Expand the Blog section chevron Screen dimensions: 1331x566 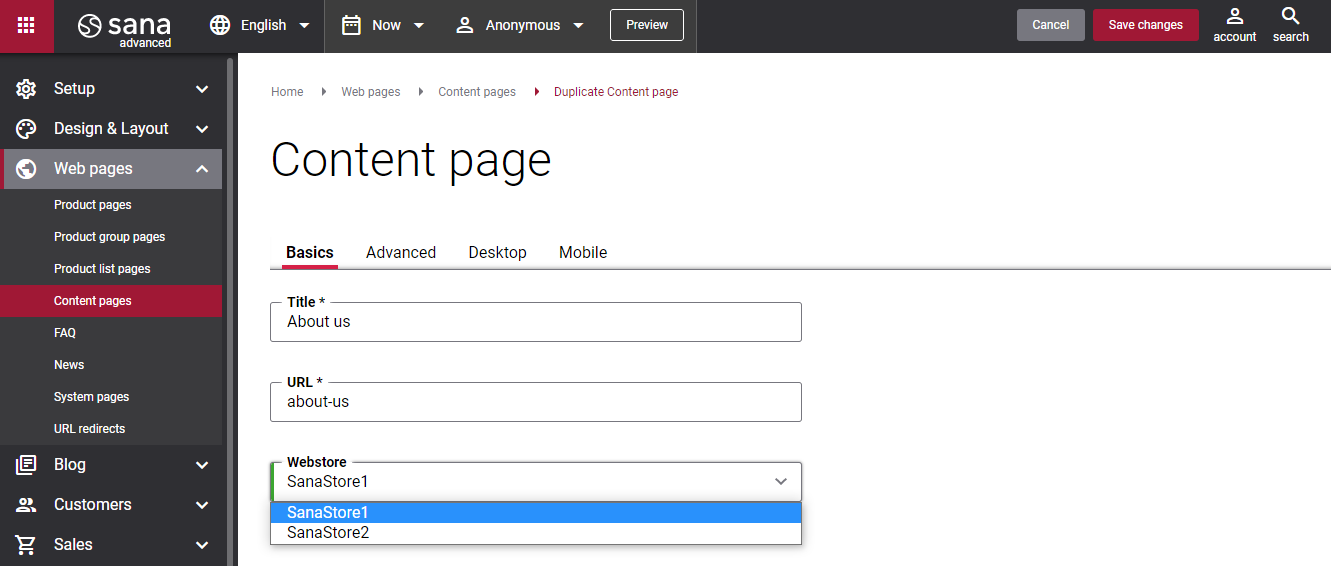tap(202, 465)
